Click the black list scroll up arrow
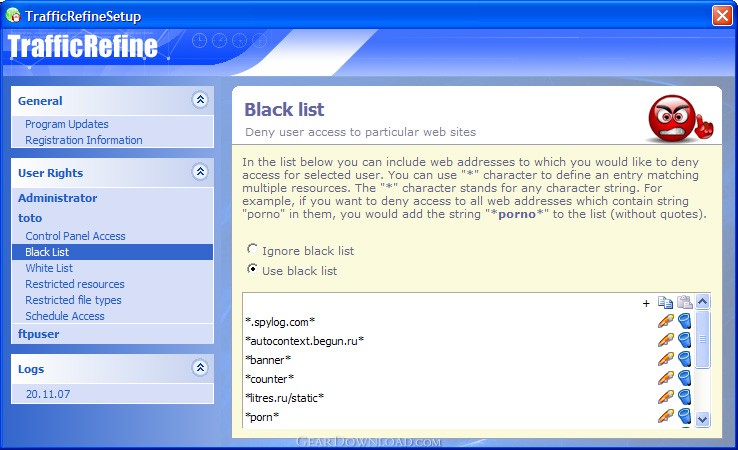This screenshot has width=738, height=450. pos(702,301)
